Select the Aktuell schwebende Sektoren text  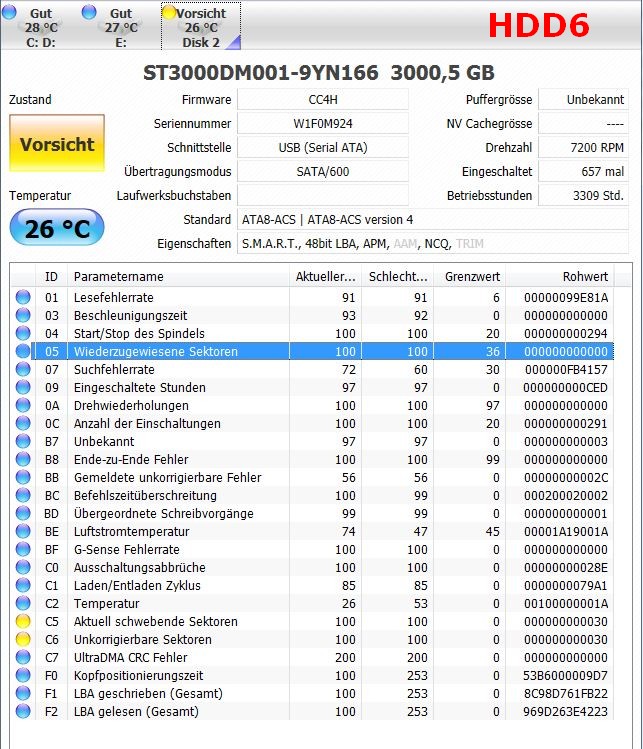tap(156, 621)
